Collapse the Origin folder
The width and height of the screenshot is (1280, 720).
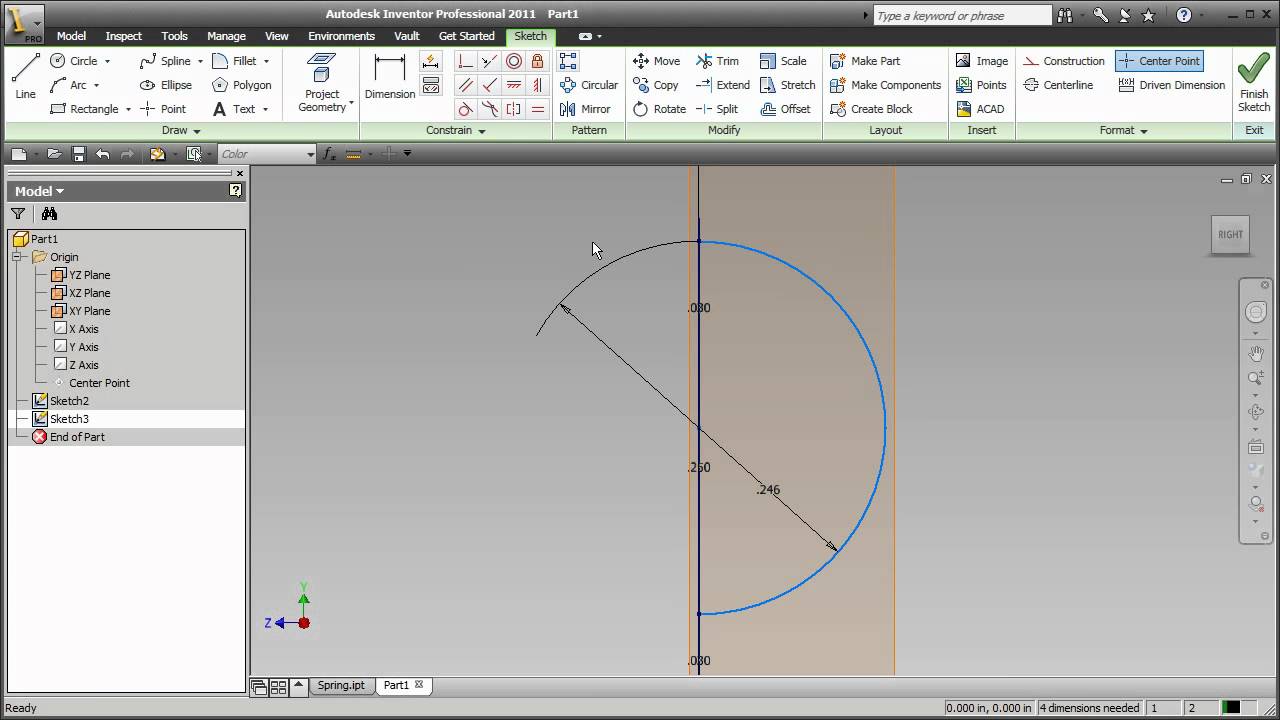(18, 257)
